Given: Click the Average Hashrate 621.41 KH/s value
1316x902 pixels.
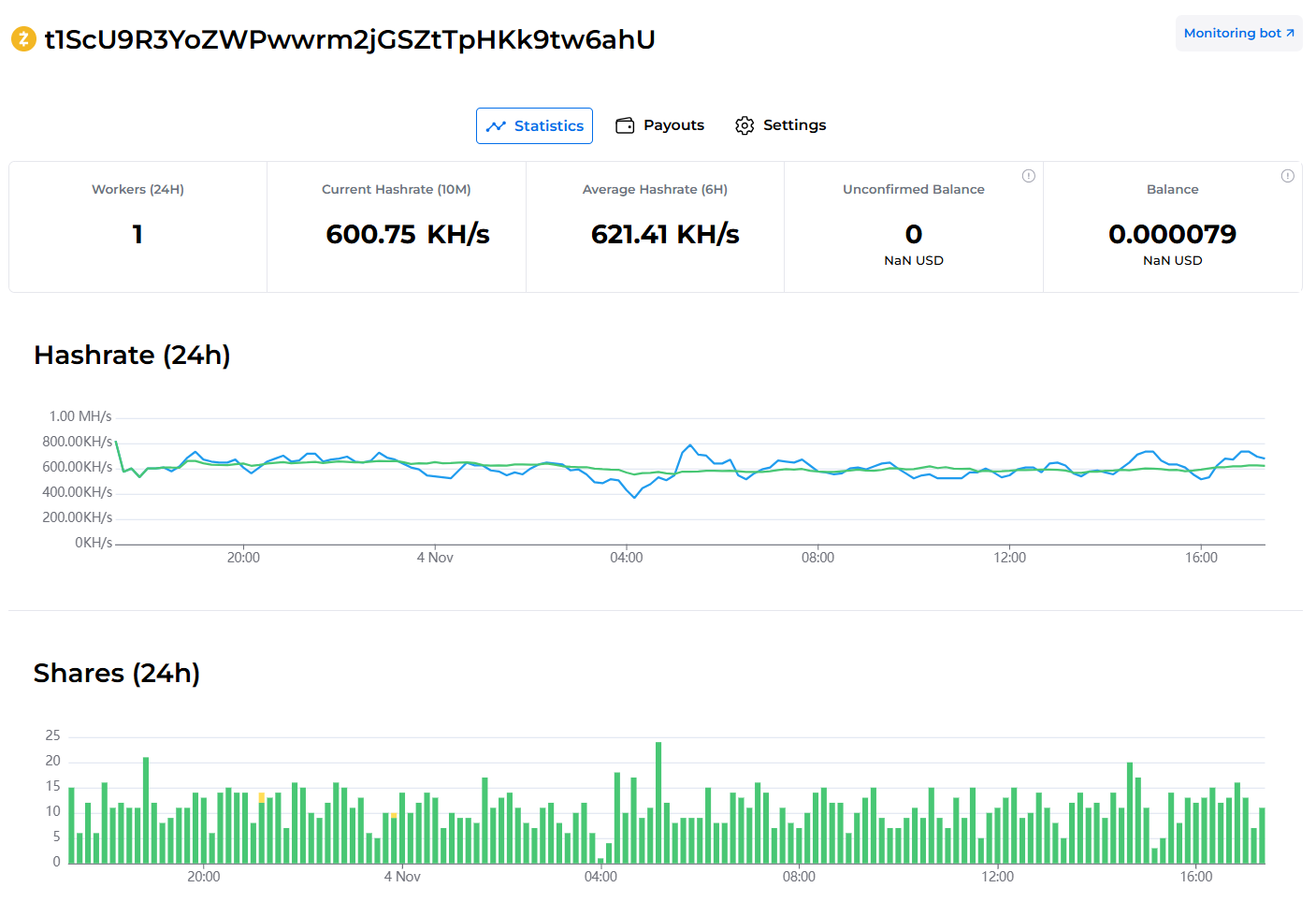Looking at the screenshot, I should tap(664, 234).
